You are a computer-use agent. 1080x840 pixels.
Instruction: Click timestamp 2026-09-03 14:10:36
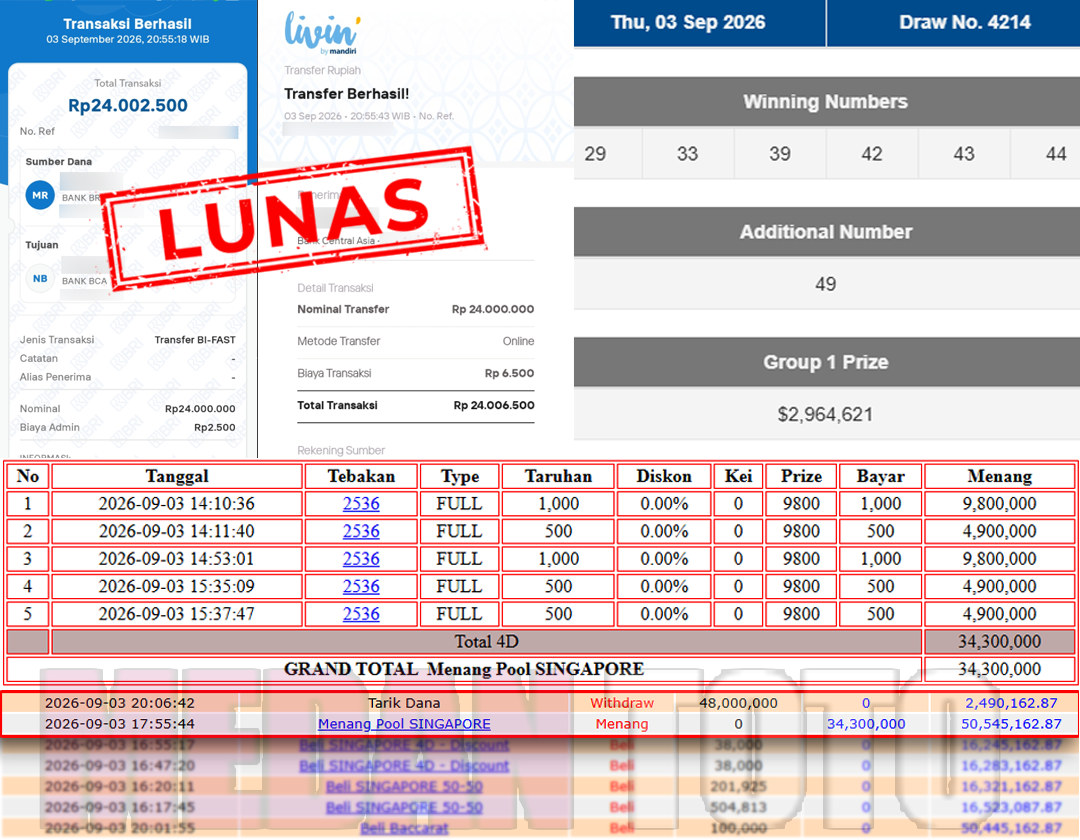point(177,503)
